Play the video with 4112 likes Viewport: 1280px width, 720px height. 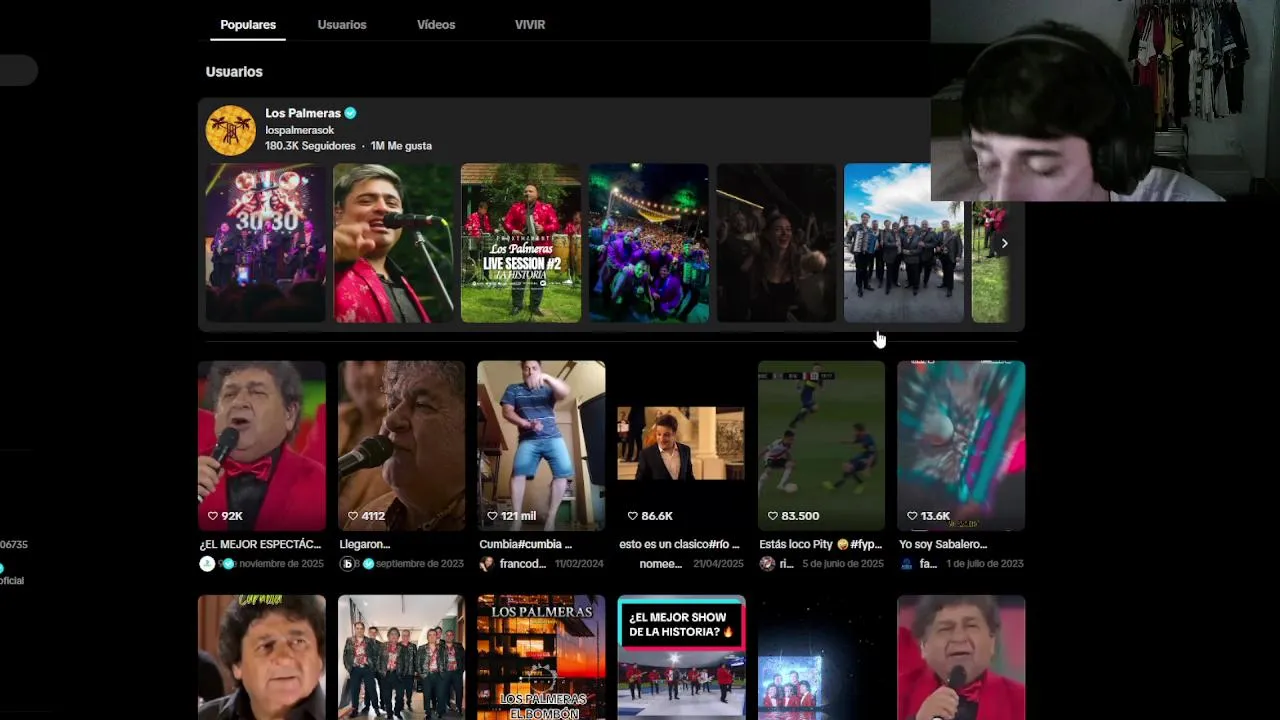click(x=402, y=445)
